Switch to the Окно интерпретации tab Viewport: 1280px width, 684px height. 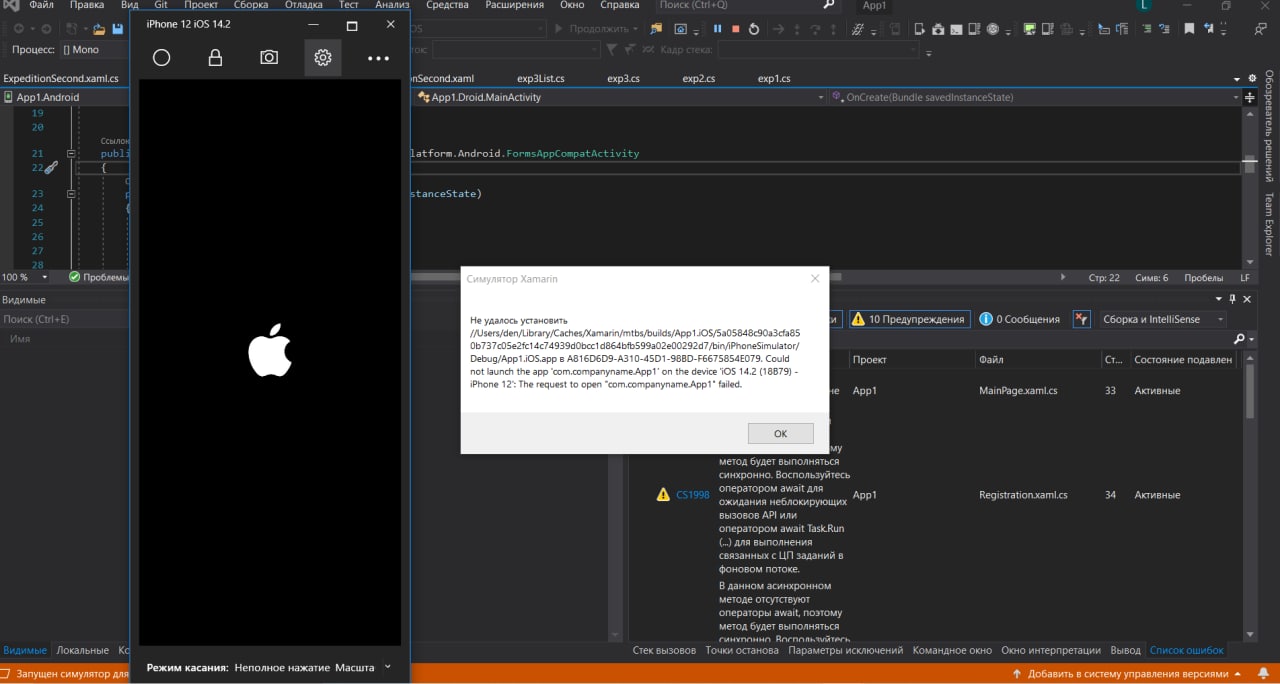(1050, 650)
